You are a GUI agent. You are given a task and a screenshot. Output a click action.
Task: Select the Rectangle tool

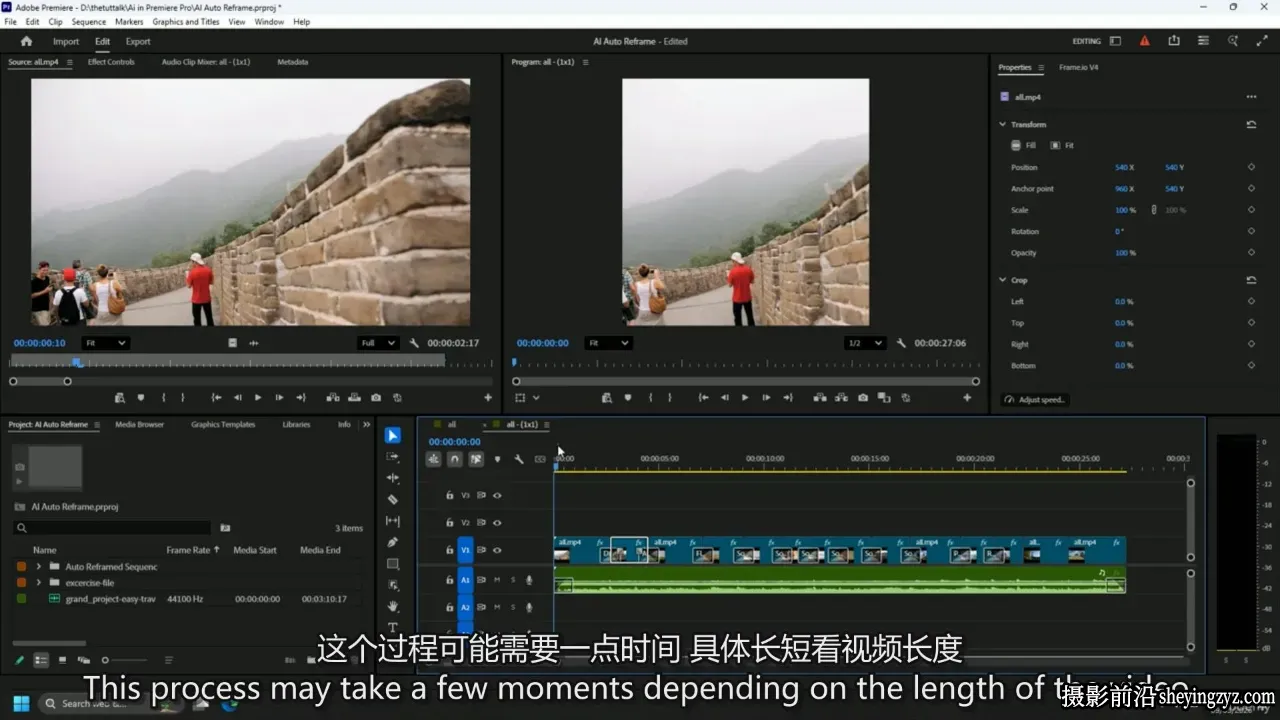393,564
